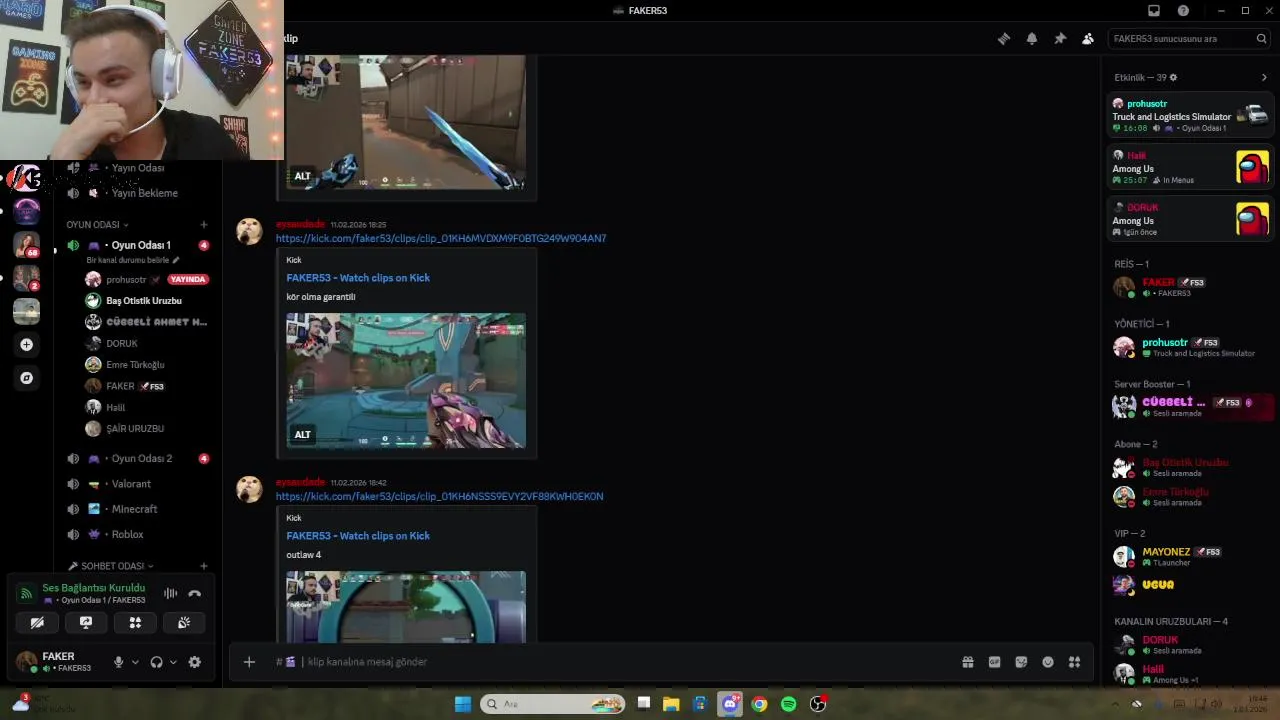1280x720 pixels.
Task: Open MAYONEZ member profile
Action: pos(1190,556)
